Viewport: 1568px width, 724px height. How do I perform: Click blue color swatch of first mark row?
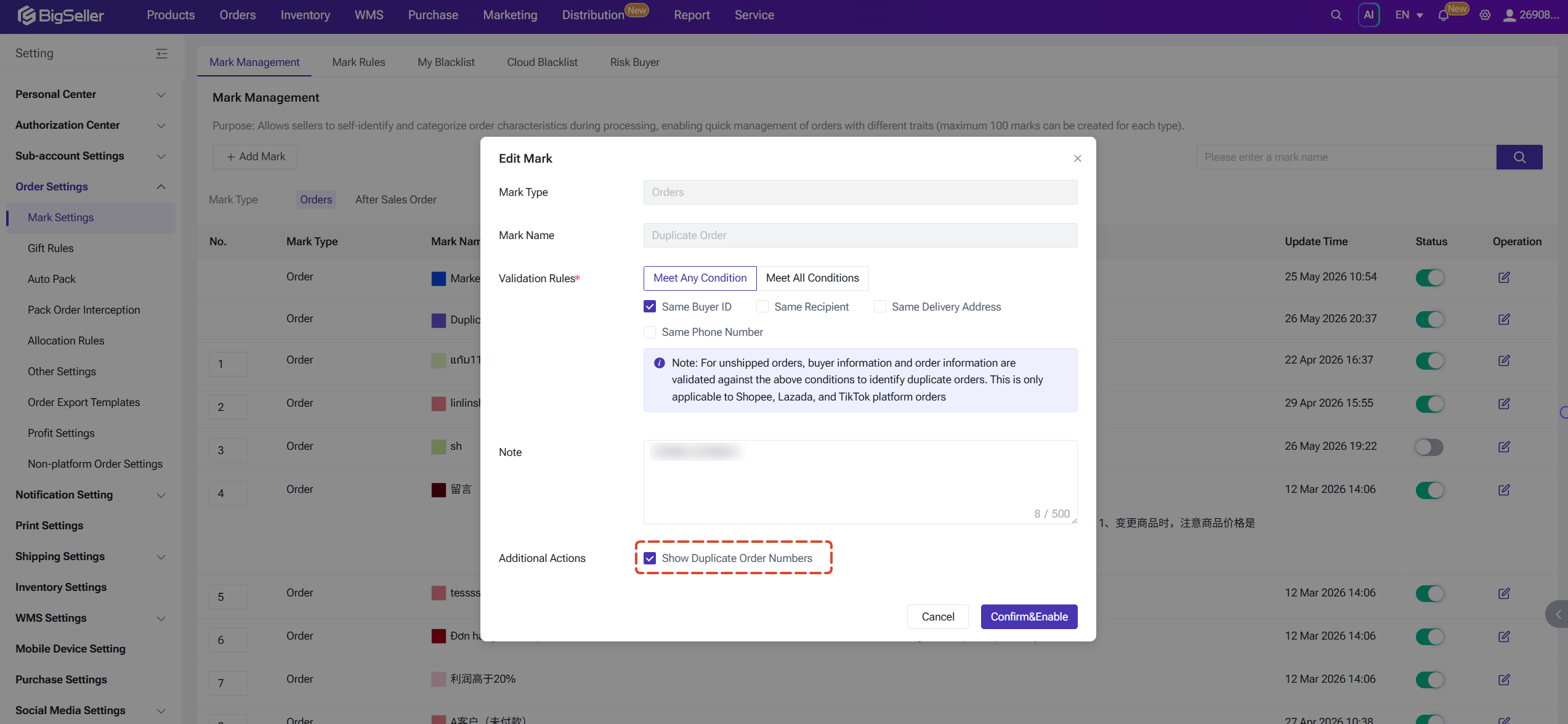438,279
